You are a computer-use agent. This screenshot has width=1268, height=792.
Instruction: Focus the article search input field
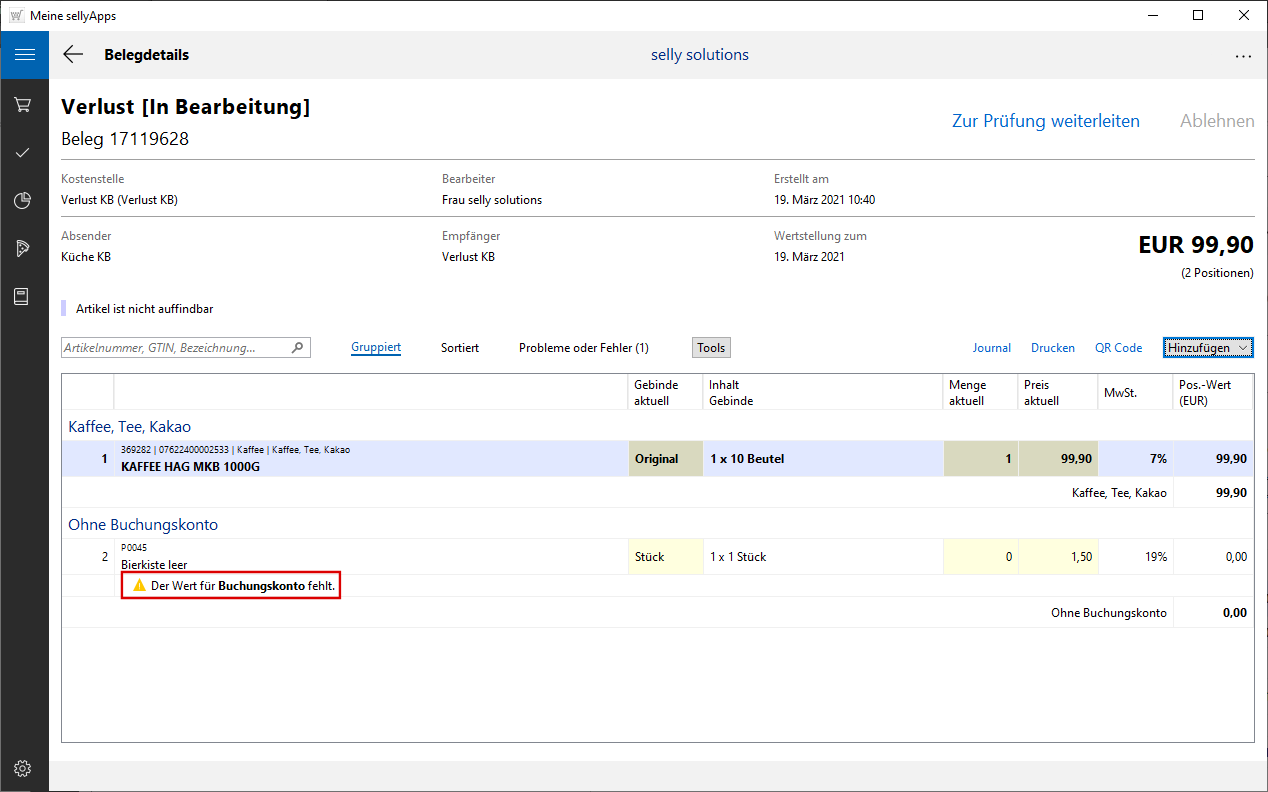tap(175, 348)
